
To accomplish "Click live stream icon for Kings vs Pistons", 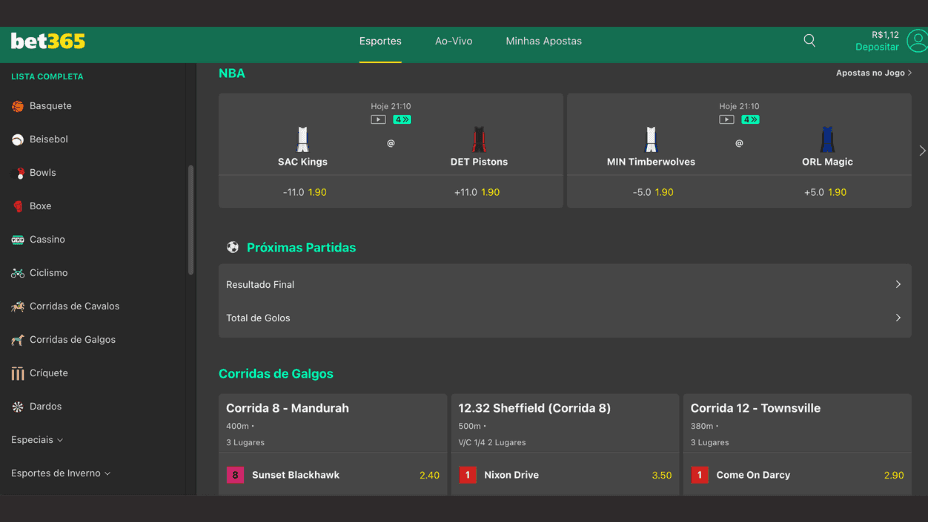I will point(378,120).
